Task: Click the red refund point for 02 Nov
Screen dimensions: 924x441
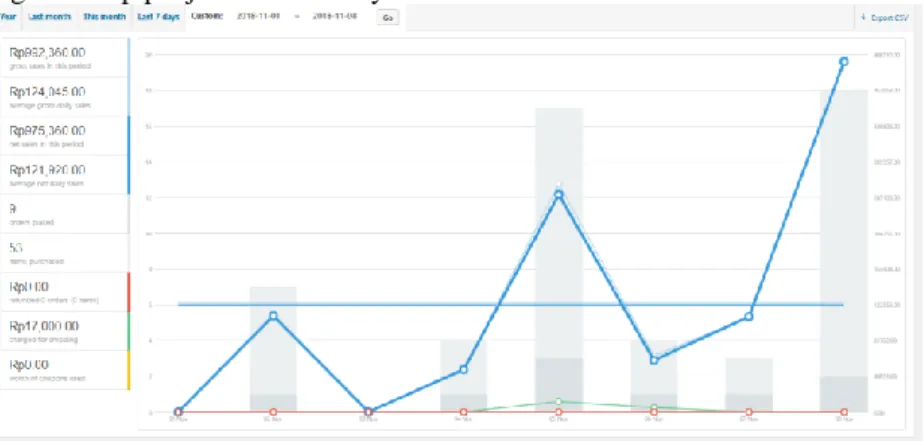Action: tap(273, 412)
